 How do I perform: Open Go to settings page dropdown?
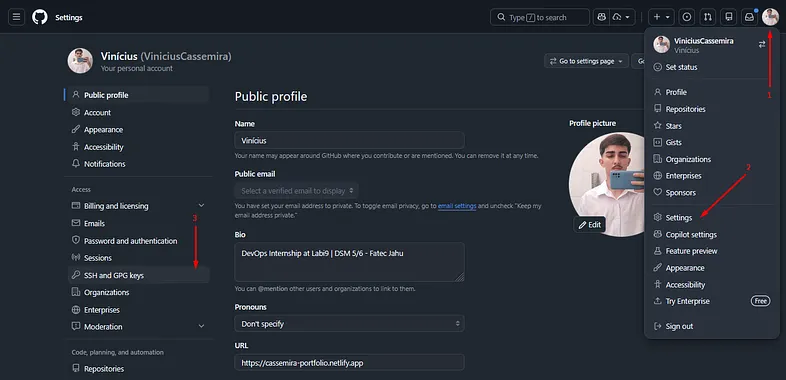click(586, 61)
